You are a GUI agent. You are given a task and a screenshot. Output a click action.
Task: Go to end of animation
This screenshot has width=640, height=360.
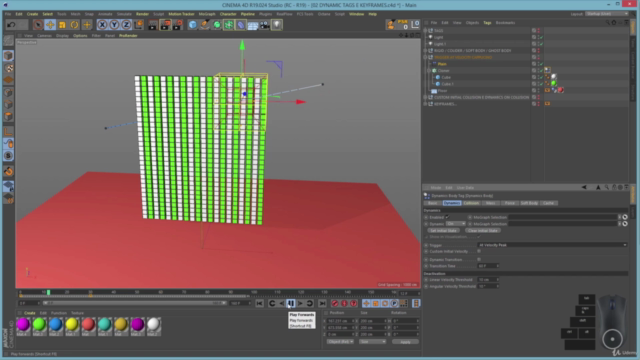click(322, 303)
